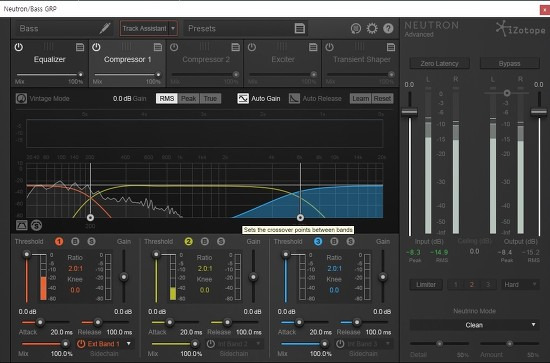Screen dimensions: 550x363
Task: Click the Bypass button
Action: click(509, 63)
